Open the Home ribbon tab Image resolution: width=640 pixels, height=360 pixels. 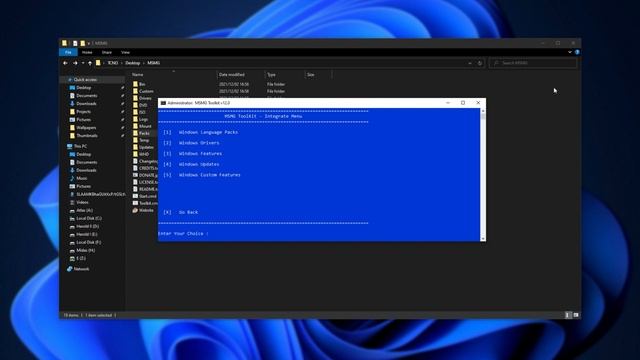click(87, 52)
